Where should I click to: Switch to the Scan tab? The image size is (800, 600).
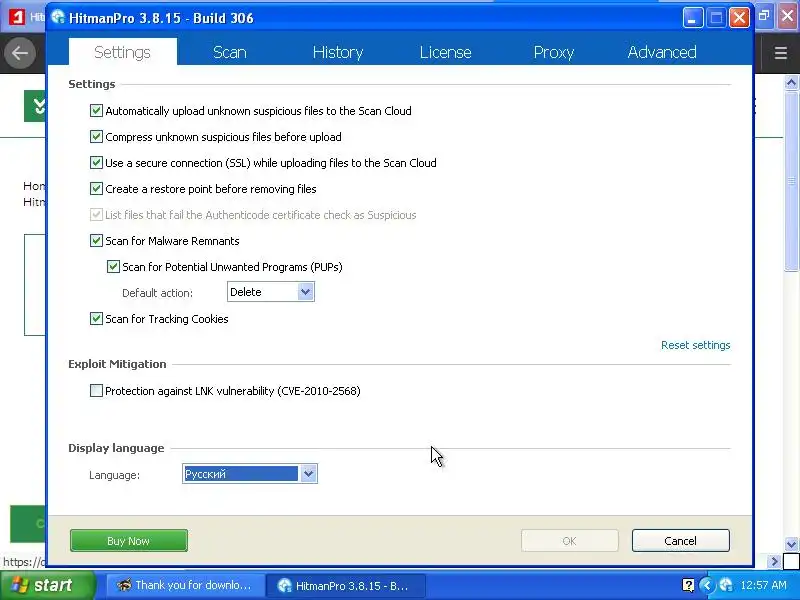pyautogui.click(x=230, y=52)
